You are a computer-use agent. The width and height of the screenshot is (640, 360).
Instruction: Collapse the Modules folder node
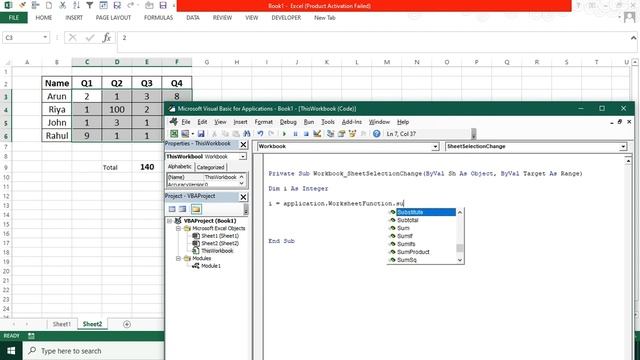click(178, 258)
